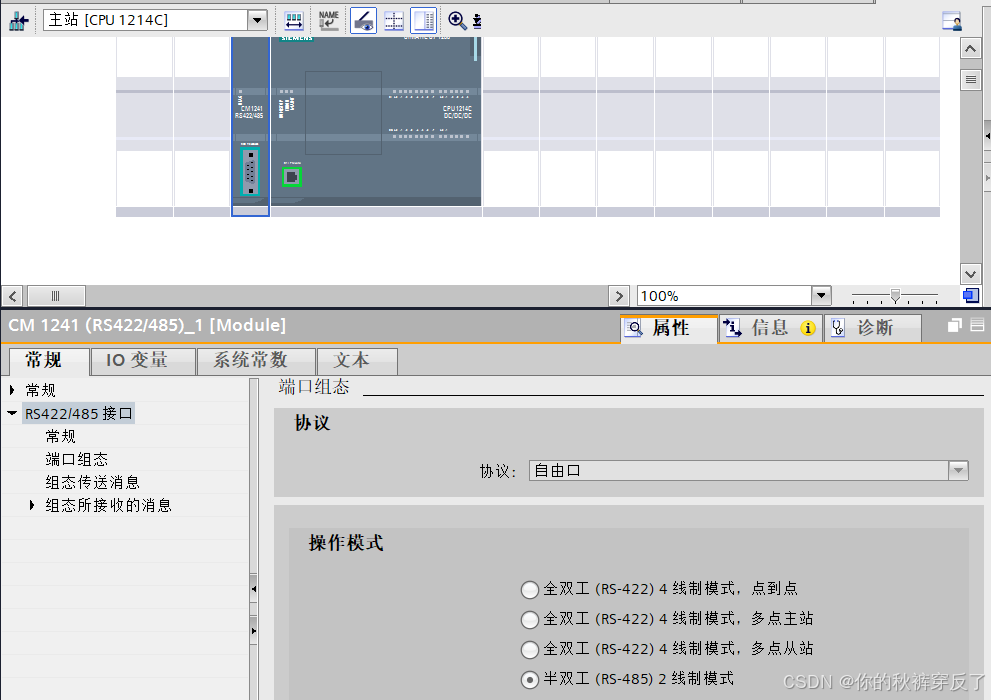Image resolution: width=991 pixels, height=700 pixels.
Task: Click the float inspector window icon
Action: (954, 325)
